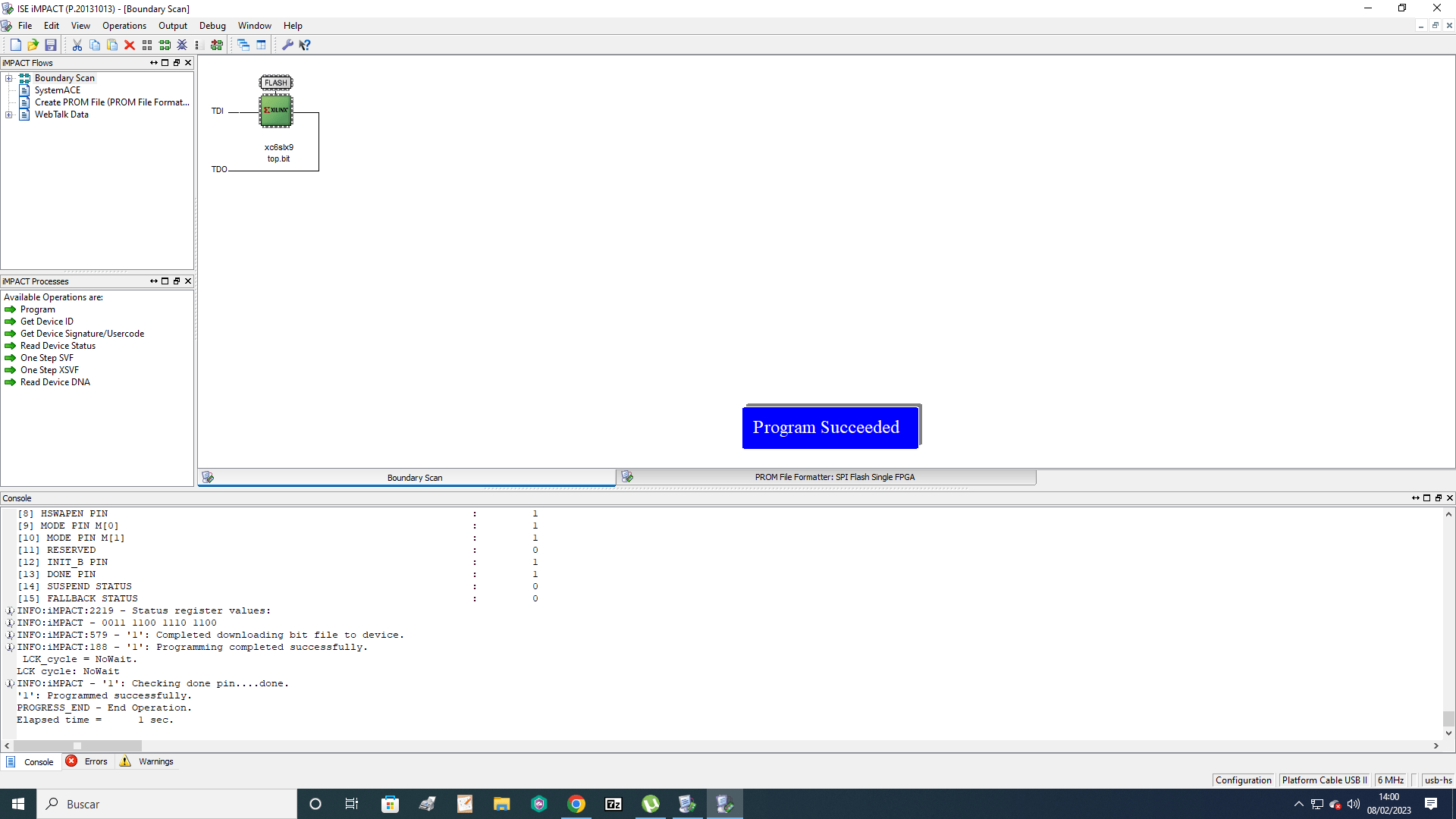Close the iMPACT Flows panel
Screen dimensions: 1456x819
tap(188, 63)
